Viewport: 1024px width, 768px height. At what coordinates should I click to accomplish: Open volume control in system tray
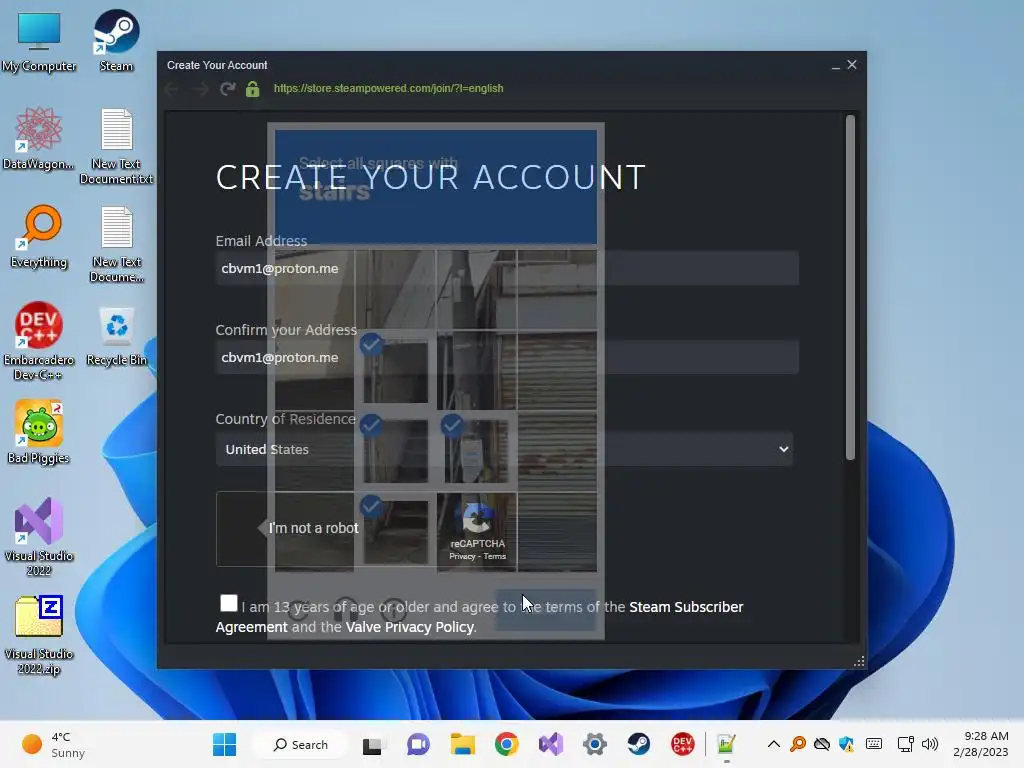click(930, 744)
